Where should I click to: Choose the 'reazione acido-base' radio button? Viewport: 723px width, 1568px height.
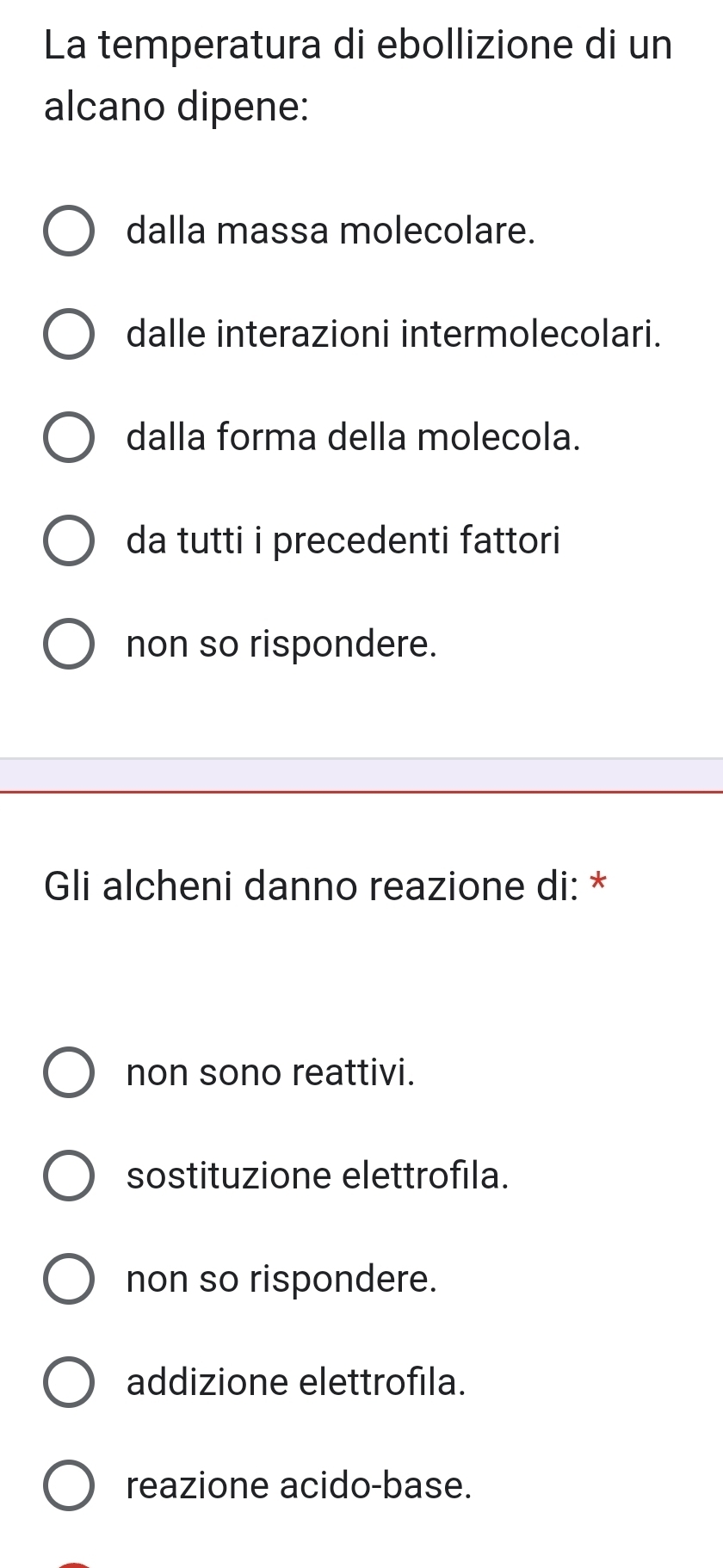point(68,1485)
